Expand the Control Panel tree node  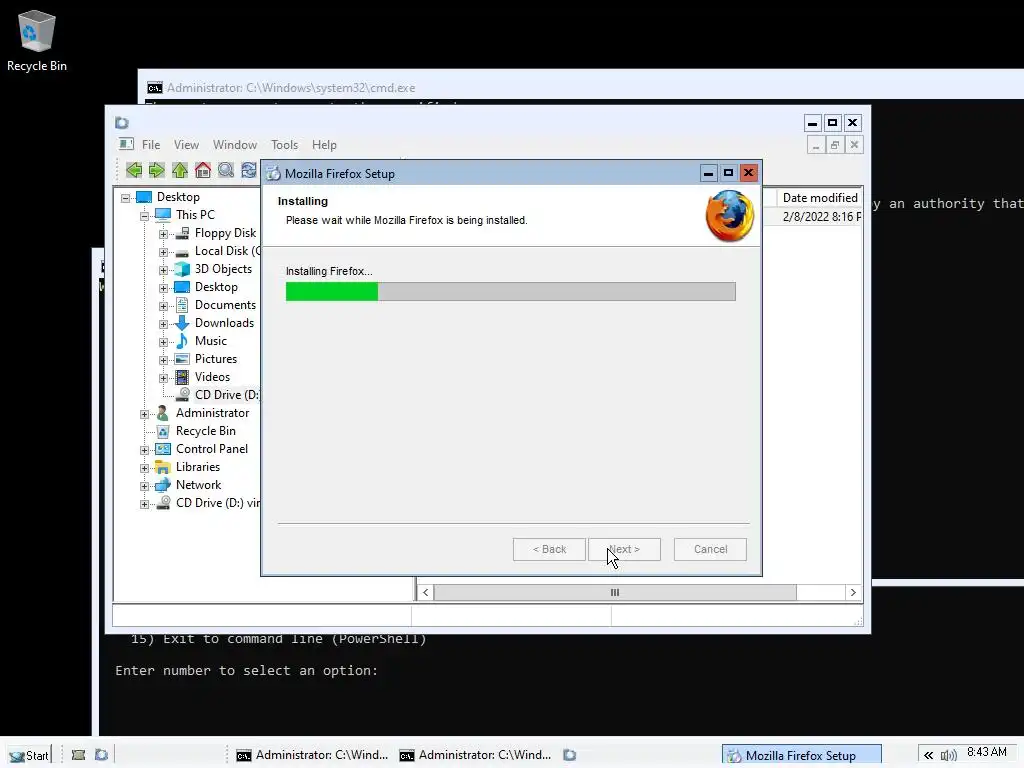coord(144,450)
